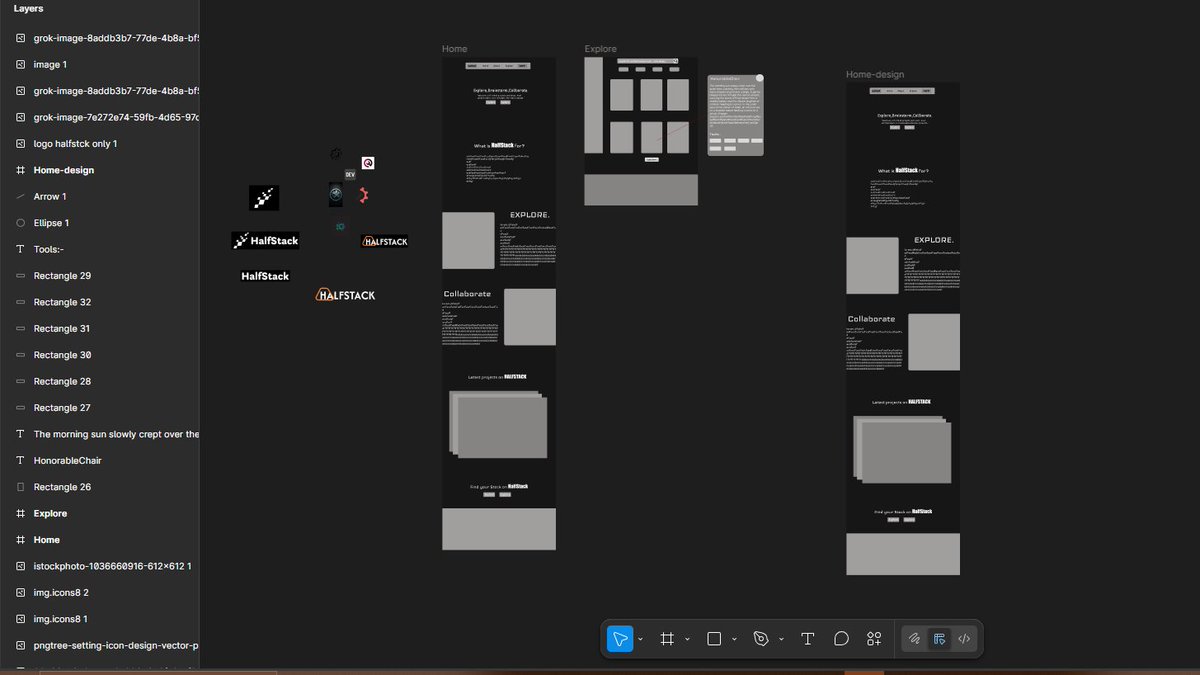The image size is (1200, 675).
Task: Open the shape tools dropdown
Action: 734,640
